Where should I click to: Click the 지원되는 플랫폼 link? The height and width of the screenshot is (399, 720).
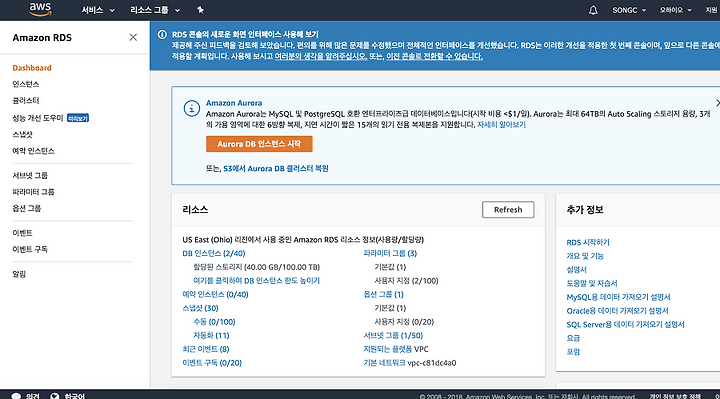point(388,349)
